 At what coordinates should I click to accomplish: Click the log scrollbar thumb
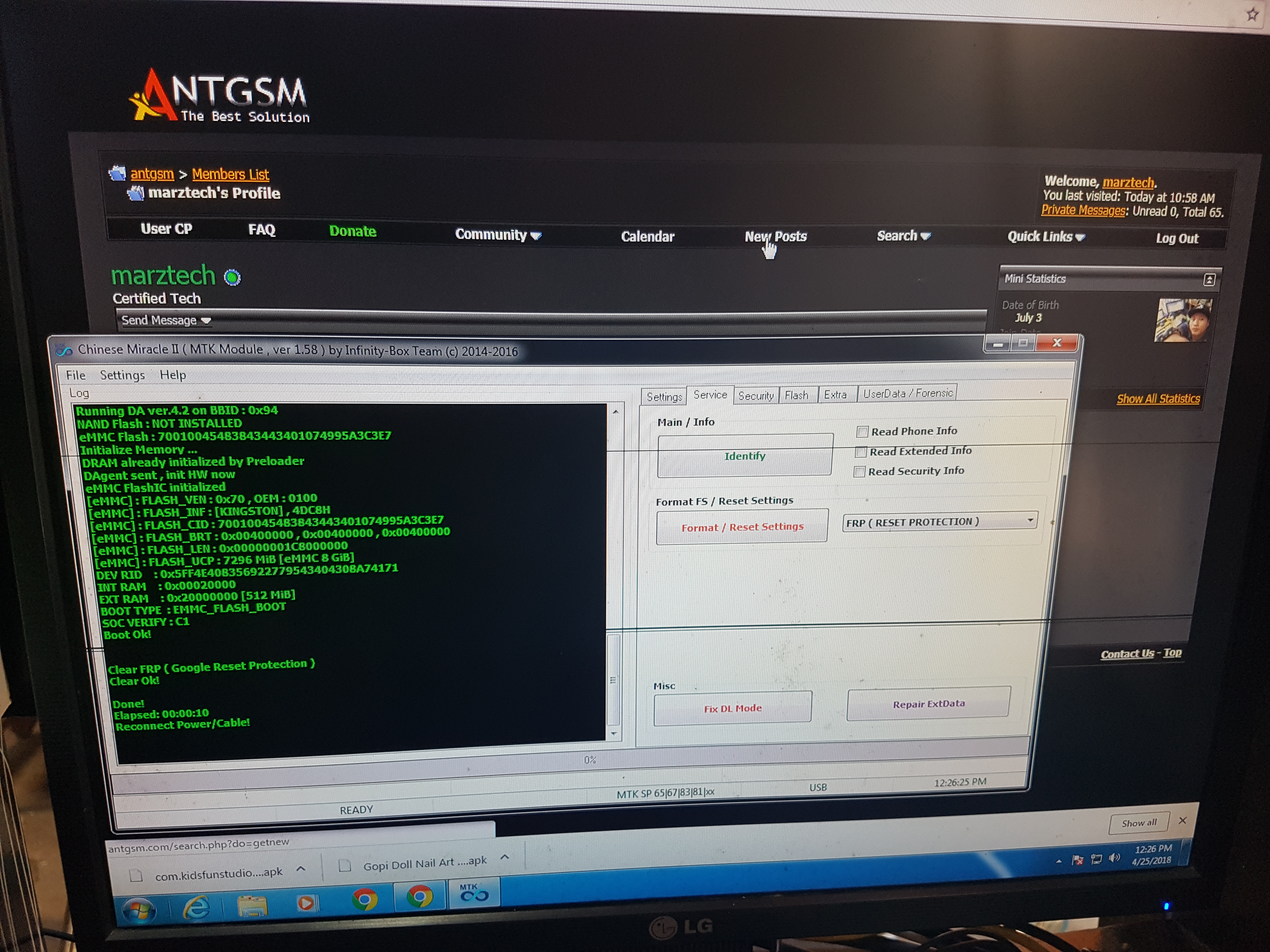613,680
